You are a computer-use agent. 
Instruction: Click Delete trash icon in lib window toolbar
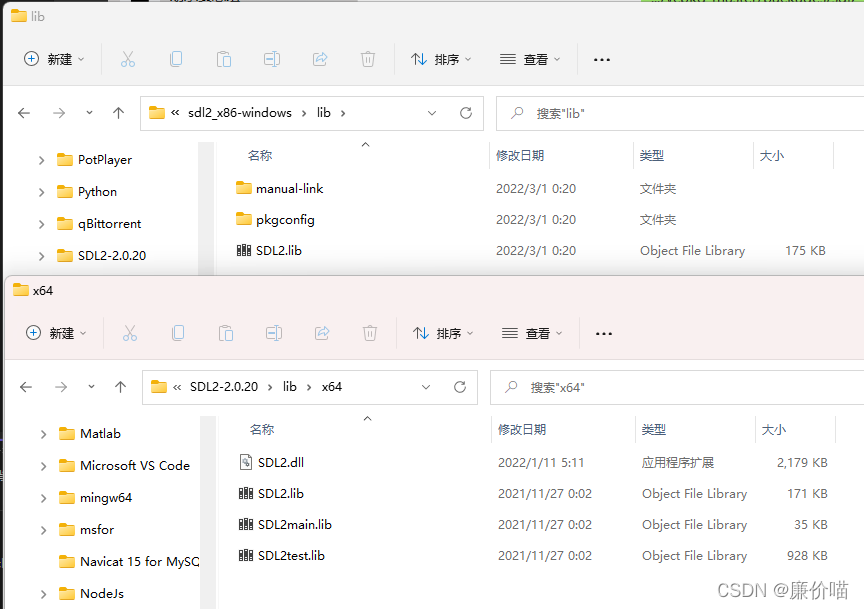(x=368, y=59)
